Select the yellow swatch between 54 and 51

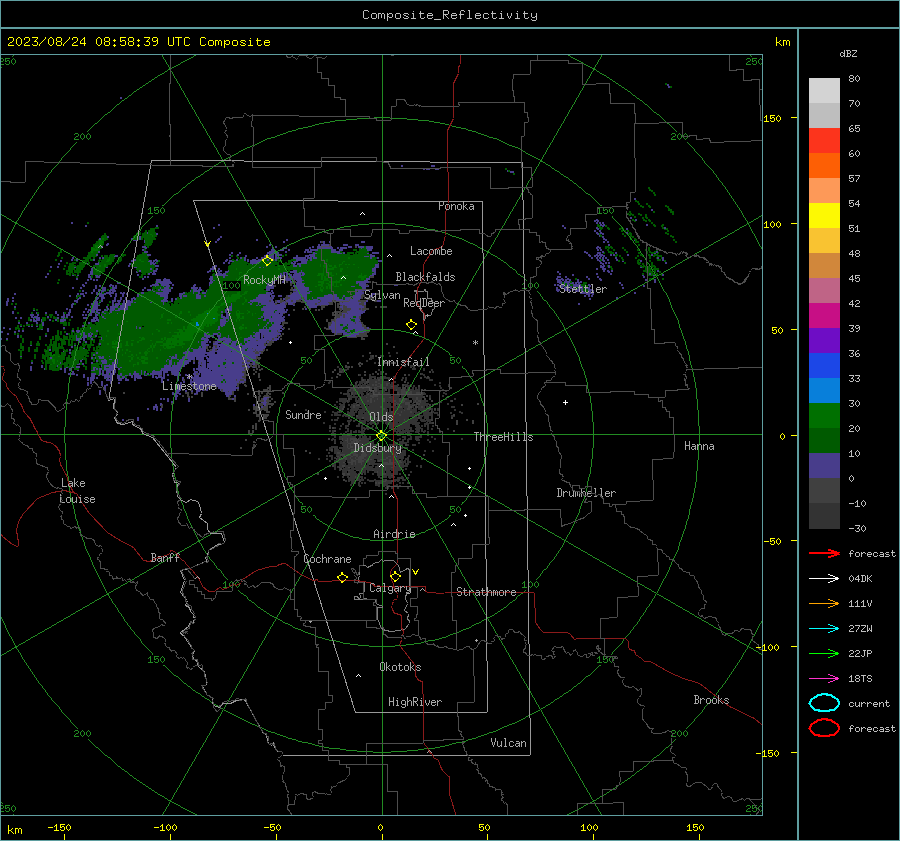(824, 215)
